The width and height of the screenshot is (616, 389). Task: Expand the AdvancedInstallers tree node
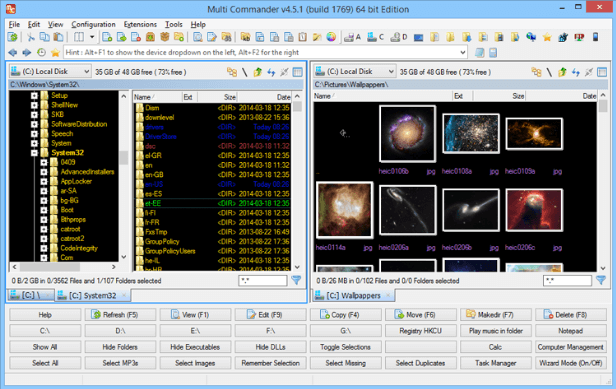[44, 172]
